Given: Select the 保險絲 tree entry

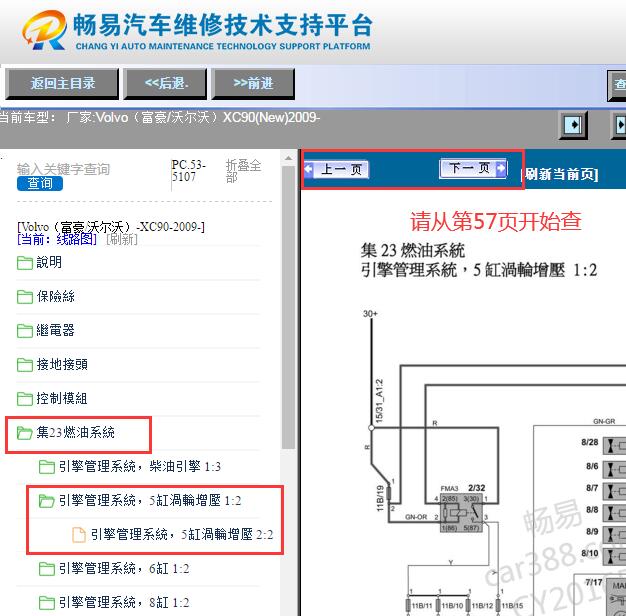Looking at the screenshot, I should 55,296.
